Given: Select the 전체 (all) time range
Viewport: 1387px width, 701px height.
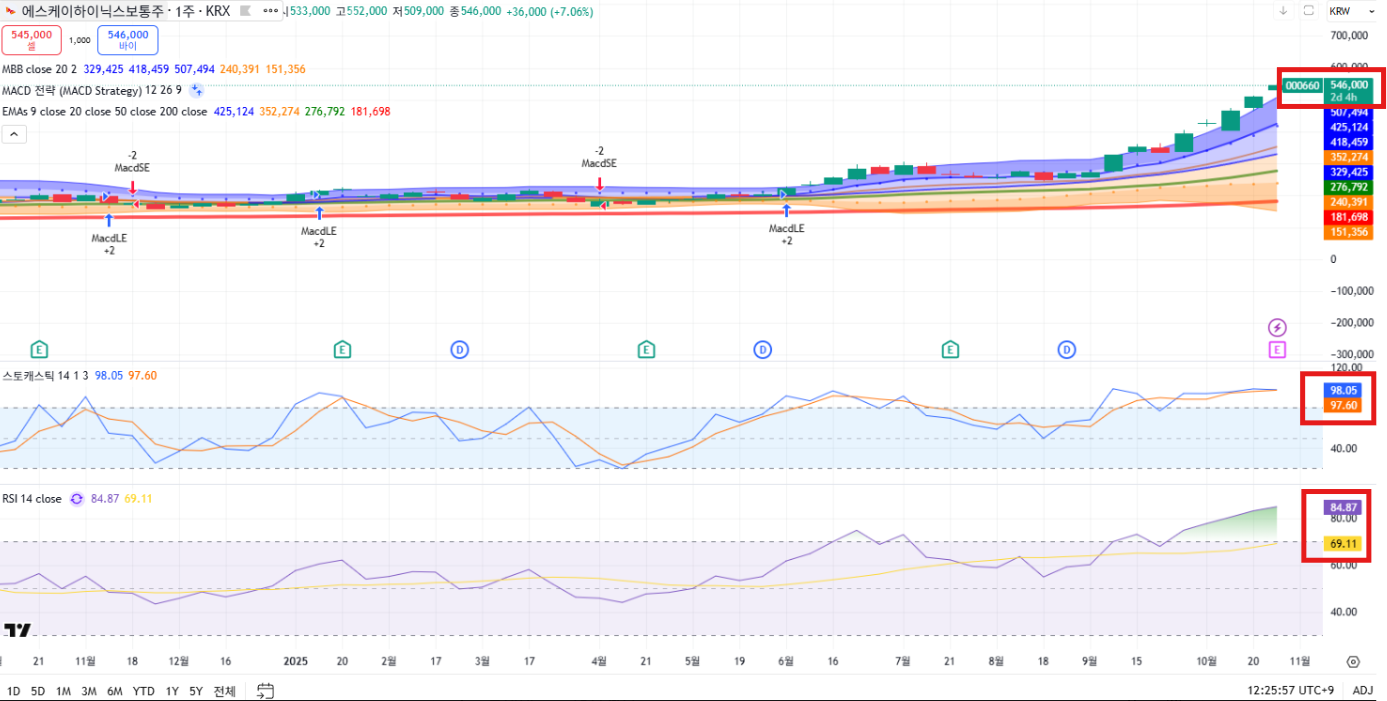Looking at the screenshot, I should pos(225,691).
